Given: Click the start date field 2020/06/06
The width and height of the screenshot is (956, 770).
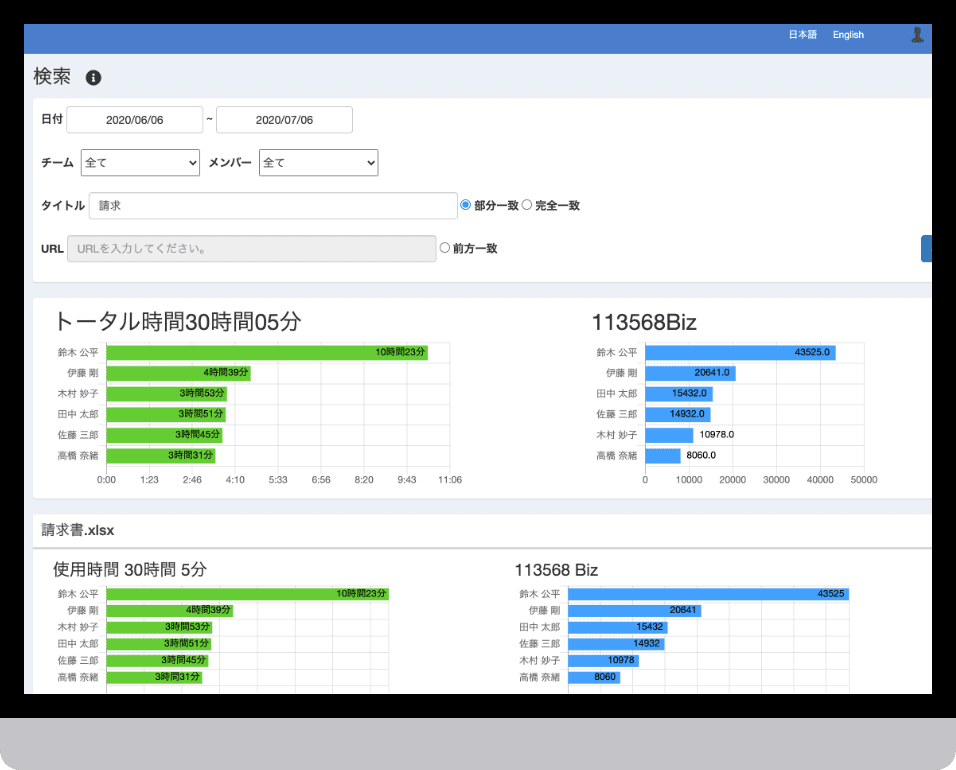Looking at the screenshot, I should (x=135, y=119).
